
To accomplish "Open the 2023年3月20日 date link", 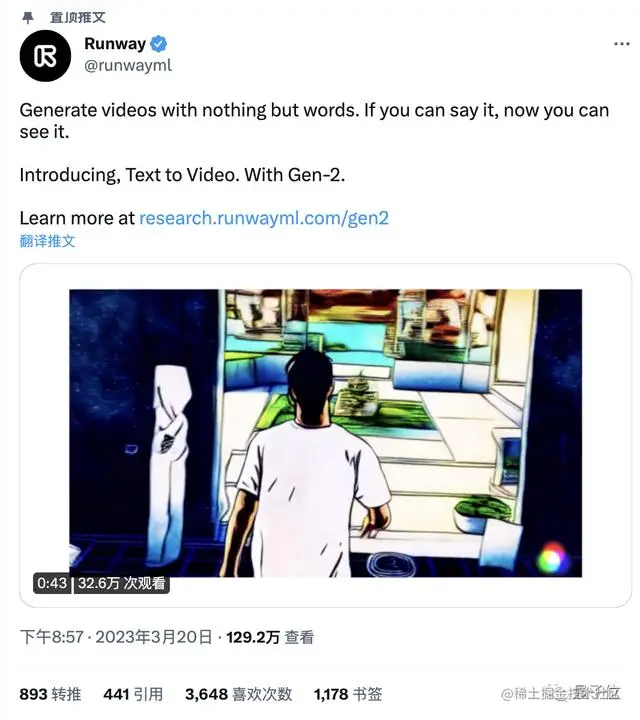I will click(x=154, y=637).
